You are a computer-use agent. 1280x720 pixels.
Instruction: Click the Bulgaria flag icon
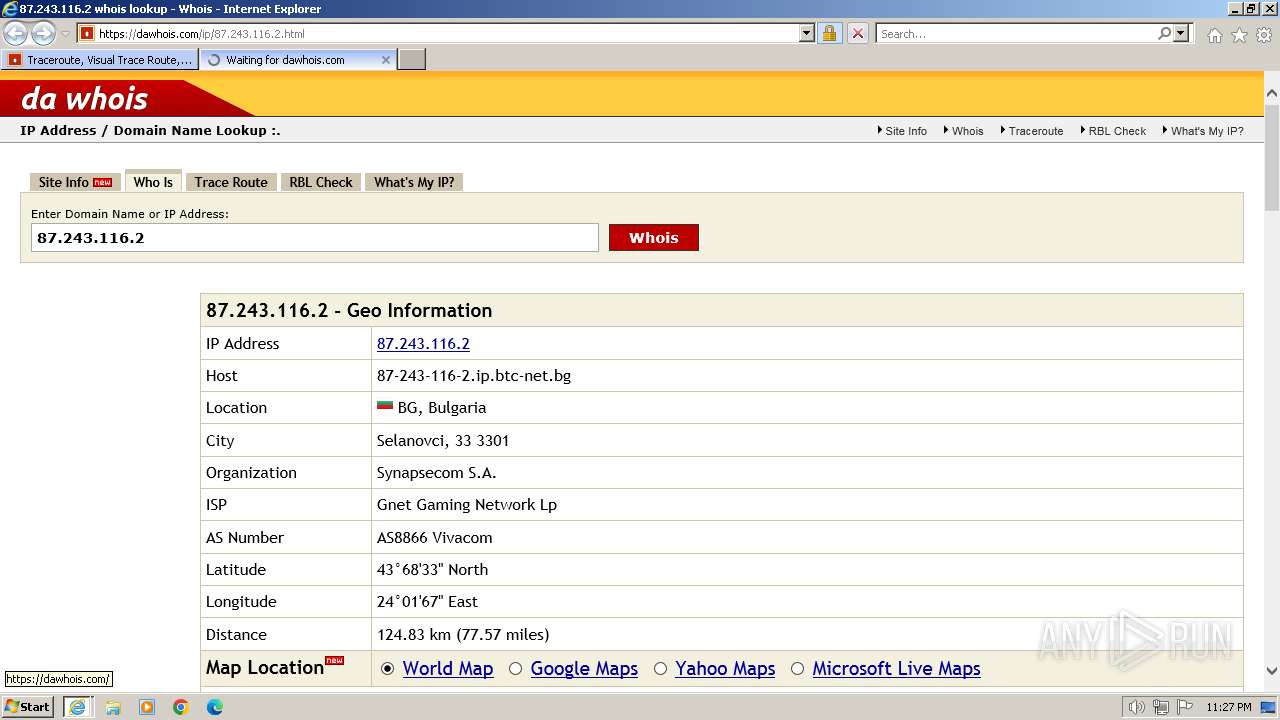pos(385,406)
